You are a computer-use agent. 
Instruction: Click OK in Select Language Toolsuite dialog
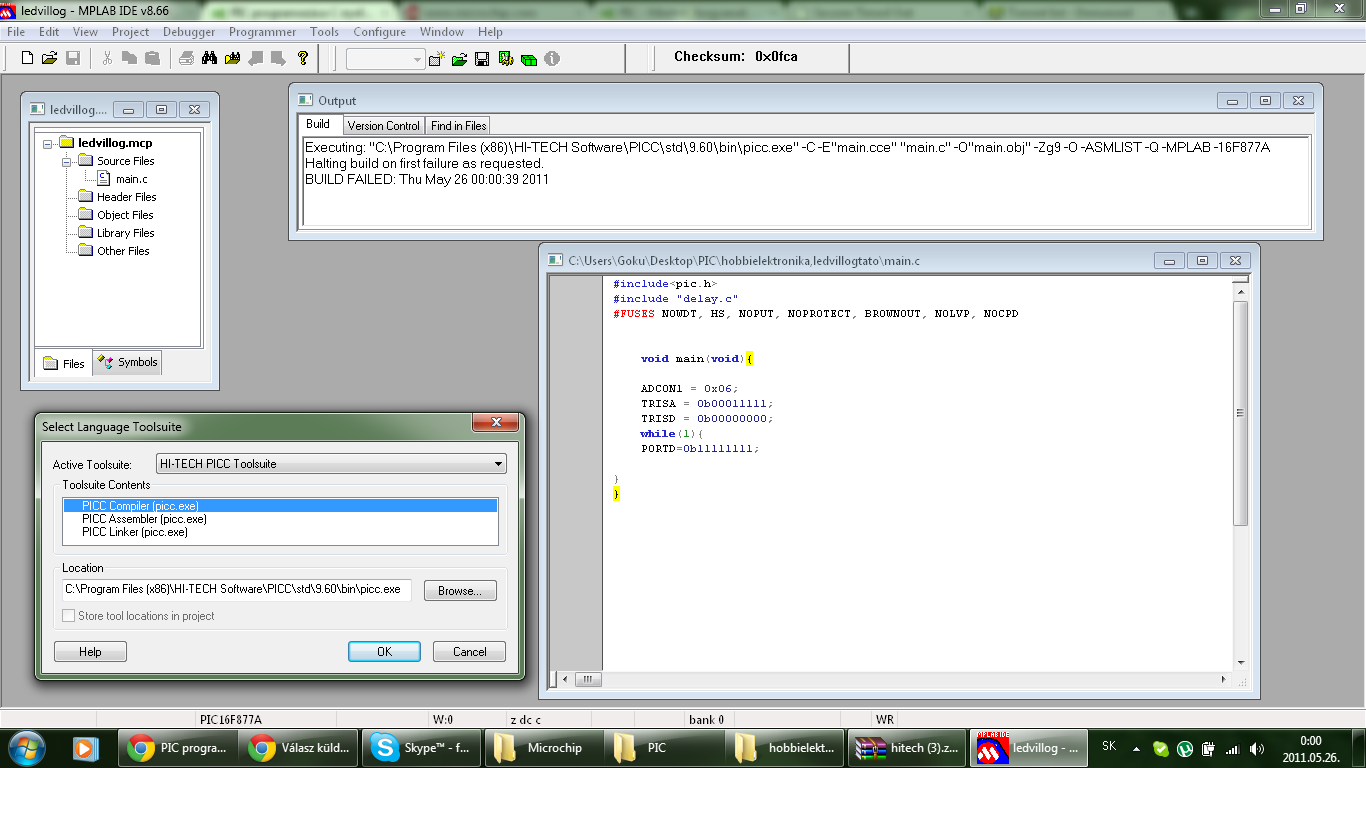(x=384, y=652)
